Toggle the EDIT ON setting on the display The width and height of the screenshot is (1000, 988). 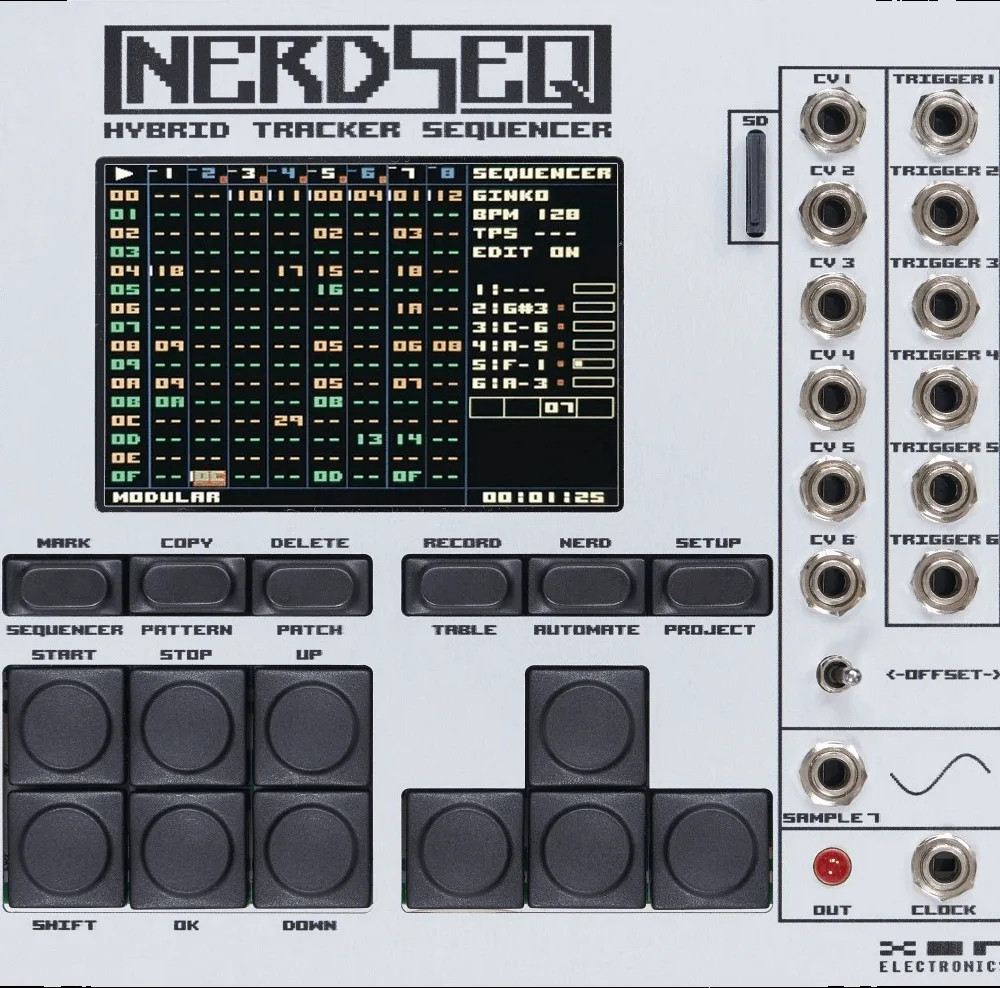(x=526, y=252)
